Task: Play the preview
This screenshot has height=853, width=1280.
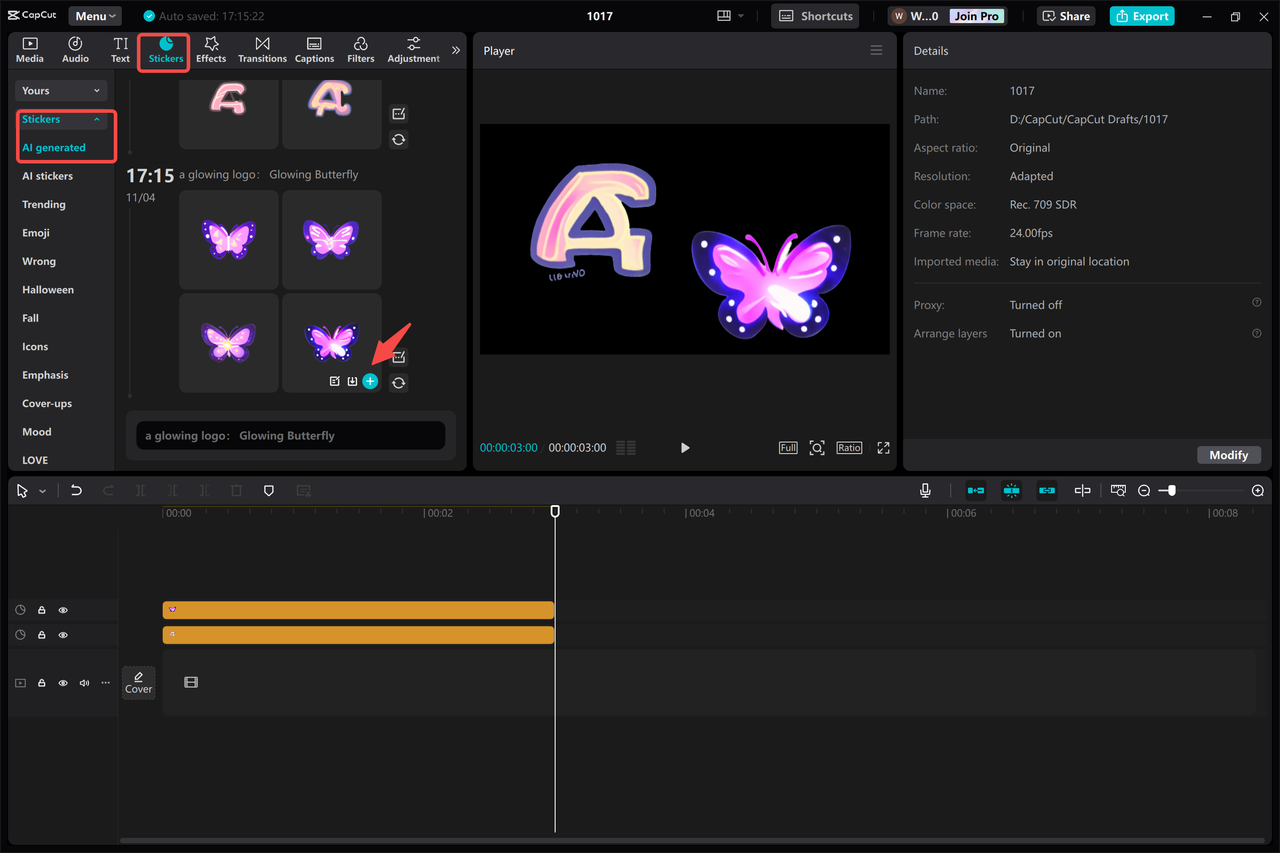Action: pos(685,448)
